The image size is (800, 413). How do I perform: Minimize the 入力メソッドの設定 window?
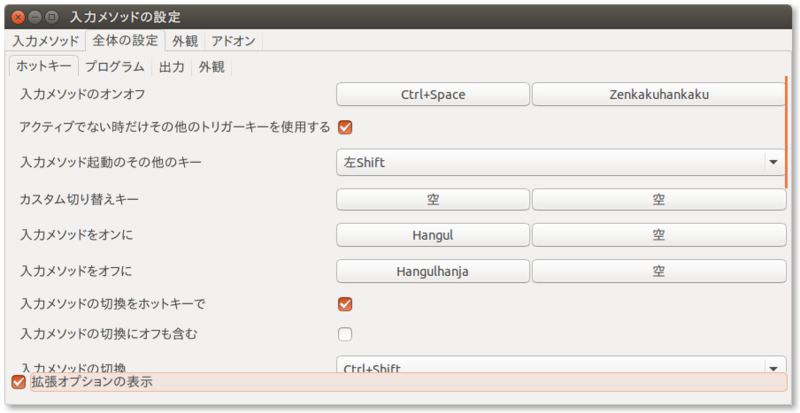pos(35,17)
